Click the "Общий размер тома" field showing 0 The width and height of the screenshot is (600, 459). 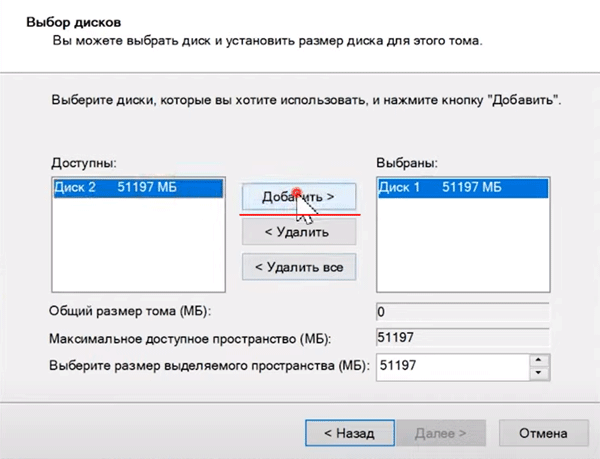(x=461, y=311)
